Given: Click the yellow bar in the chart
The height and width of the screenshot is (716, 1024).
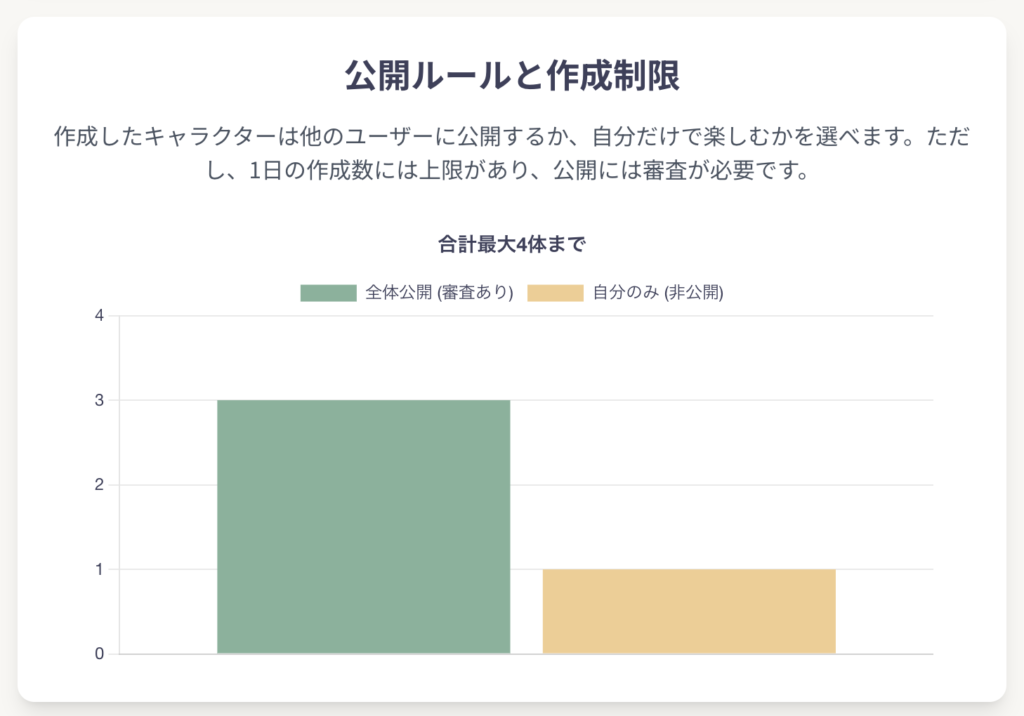Looking at the screenshot, I should click(689, 611).
